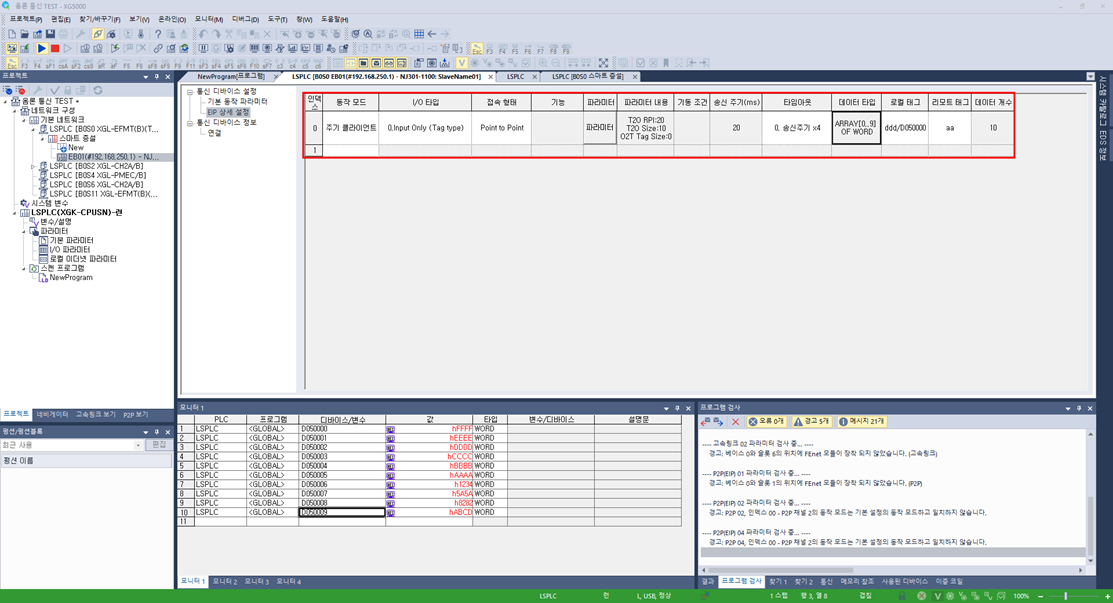The width and height of the screenshot is (1113, 603).
Task: Expand the LSPLC [B0S2 XGL-CH2A/B] node
Action: tap(32, 167)
